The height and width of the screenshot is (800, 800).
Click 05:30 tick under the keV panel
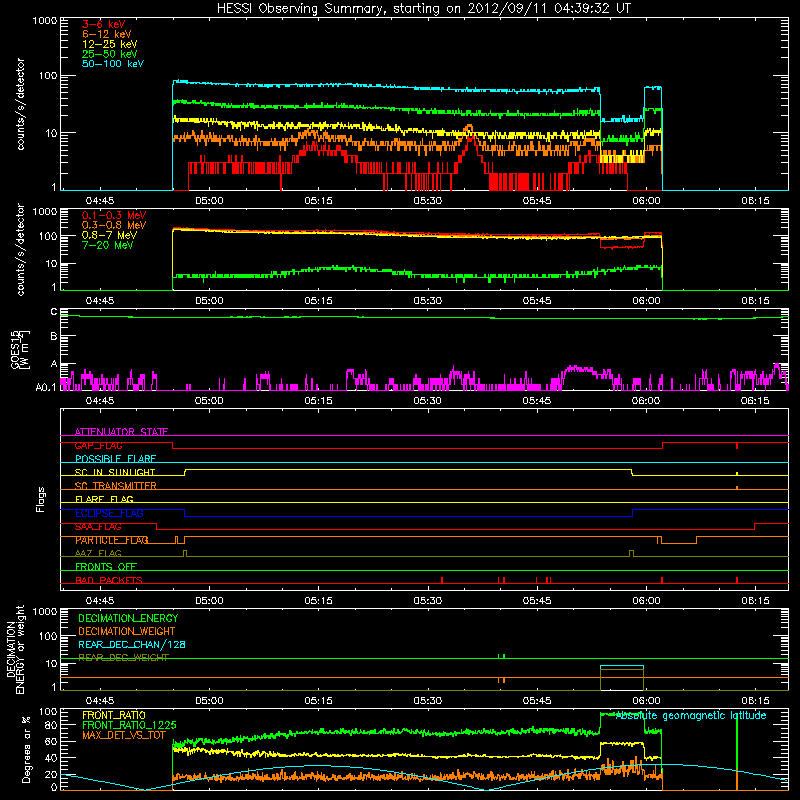(x=428, y=201)
